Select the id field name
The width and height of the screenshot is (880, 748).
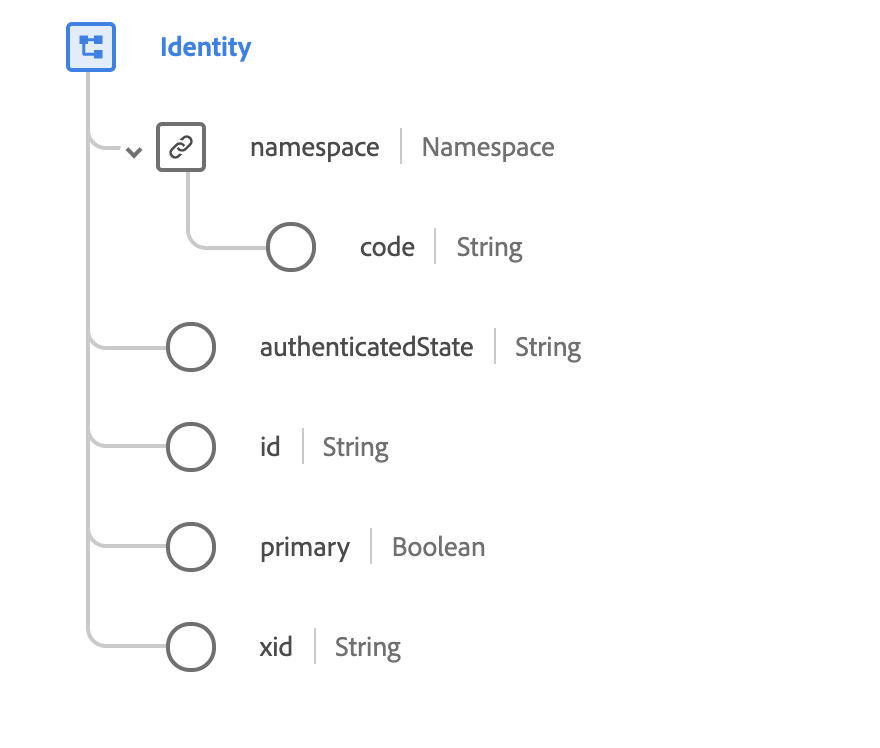pyautogui.click(x=270, y=447)
